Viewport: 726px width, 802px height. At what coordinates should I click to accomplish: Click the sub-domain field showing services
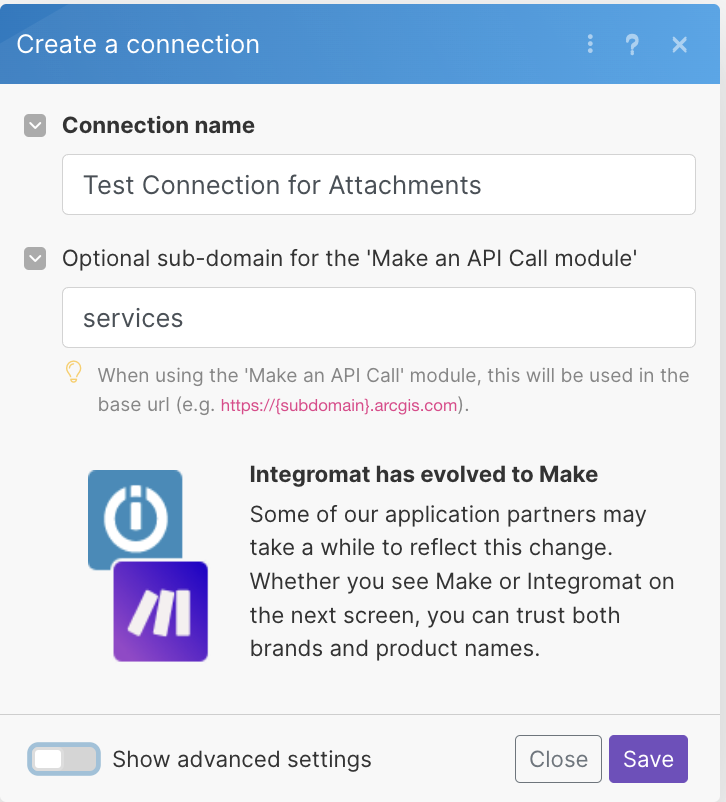pos(378,317)
